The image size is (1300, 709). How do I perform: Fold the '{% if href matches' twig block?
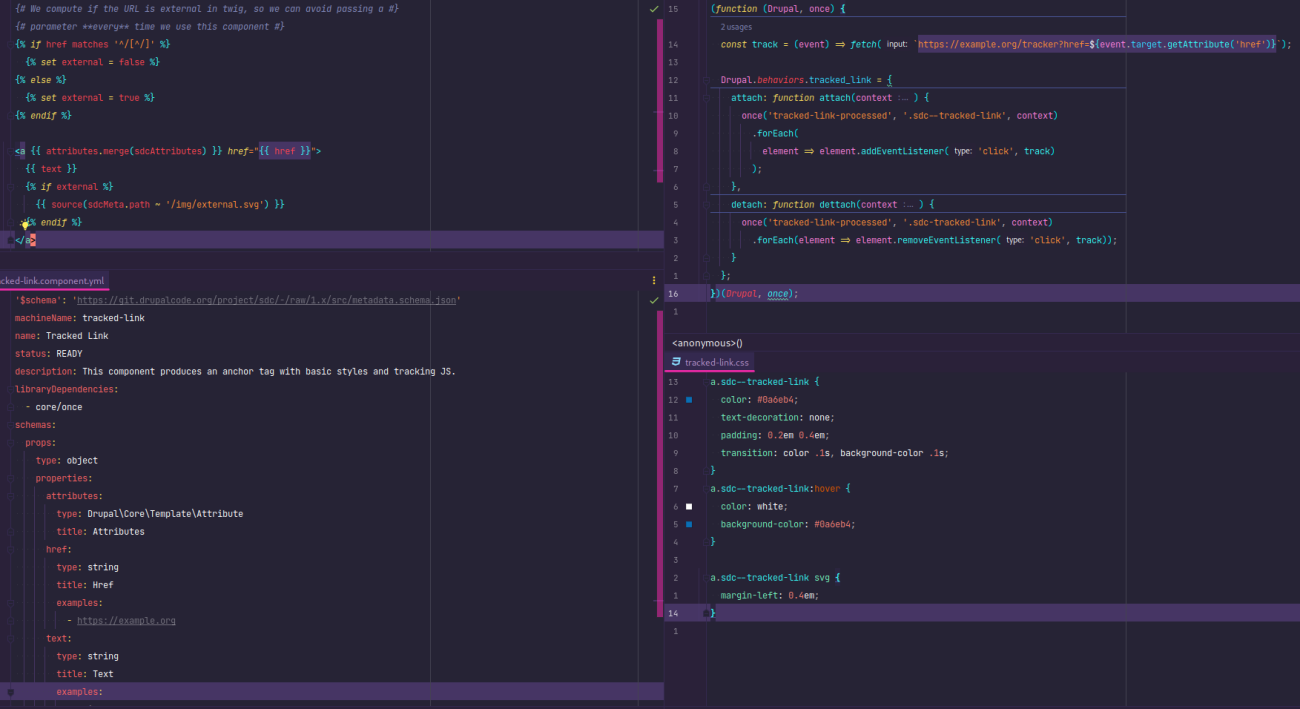(9, 44)
